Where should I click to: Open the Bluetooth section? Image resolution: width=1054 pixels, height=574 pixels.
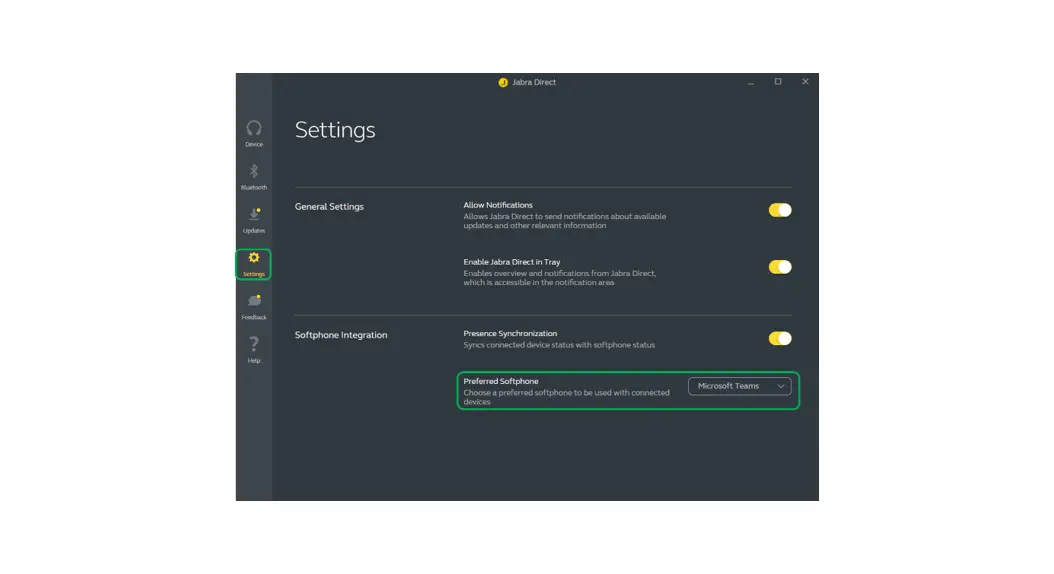click(253, 177)
